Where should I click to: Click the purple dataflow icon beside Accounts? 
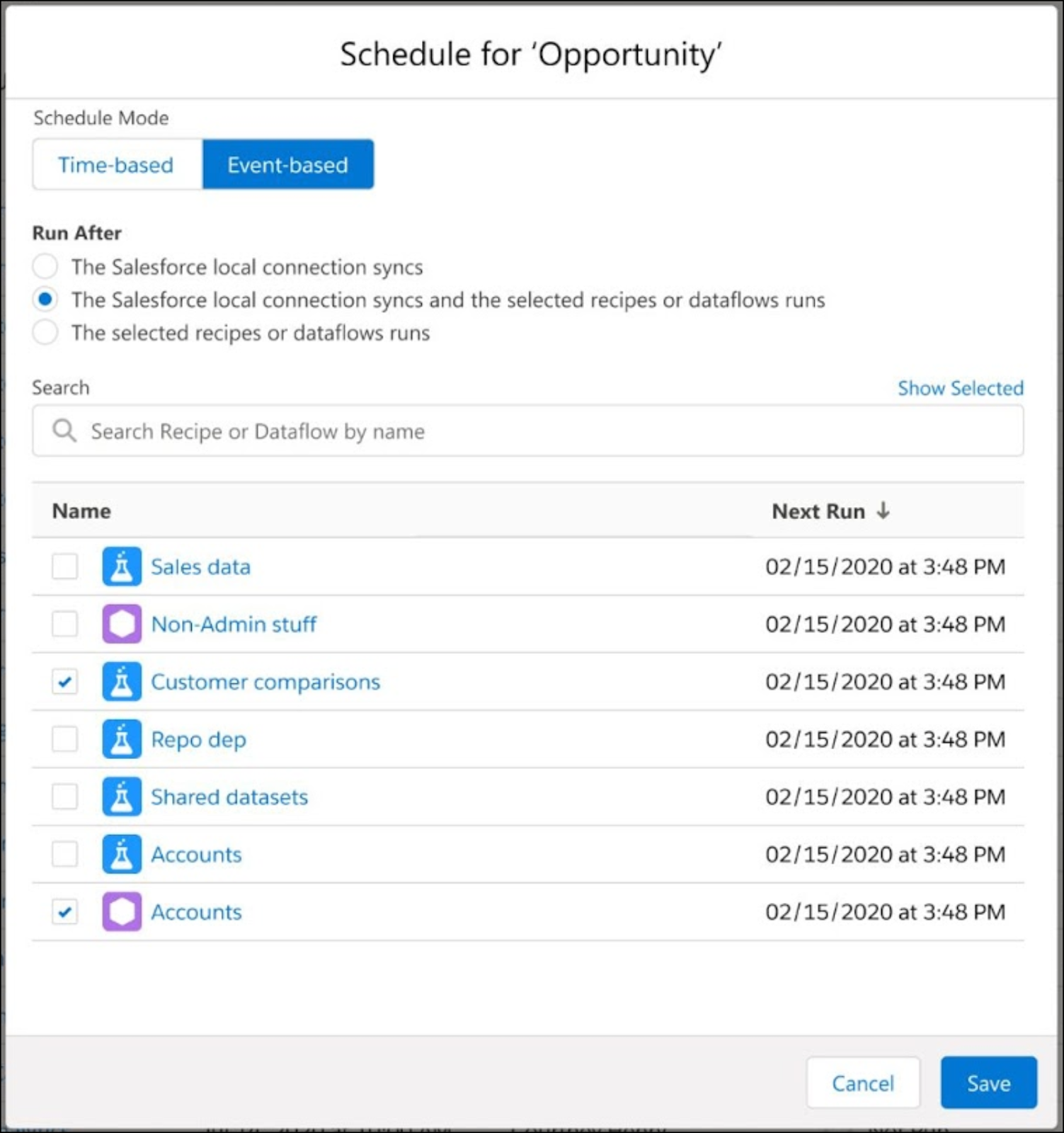coord(121,912)
